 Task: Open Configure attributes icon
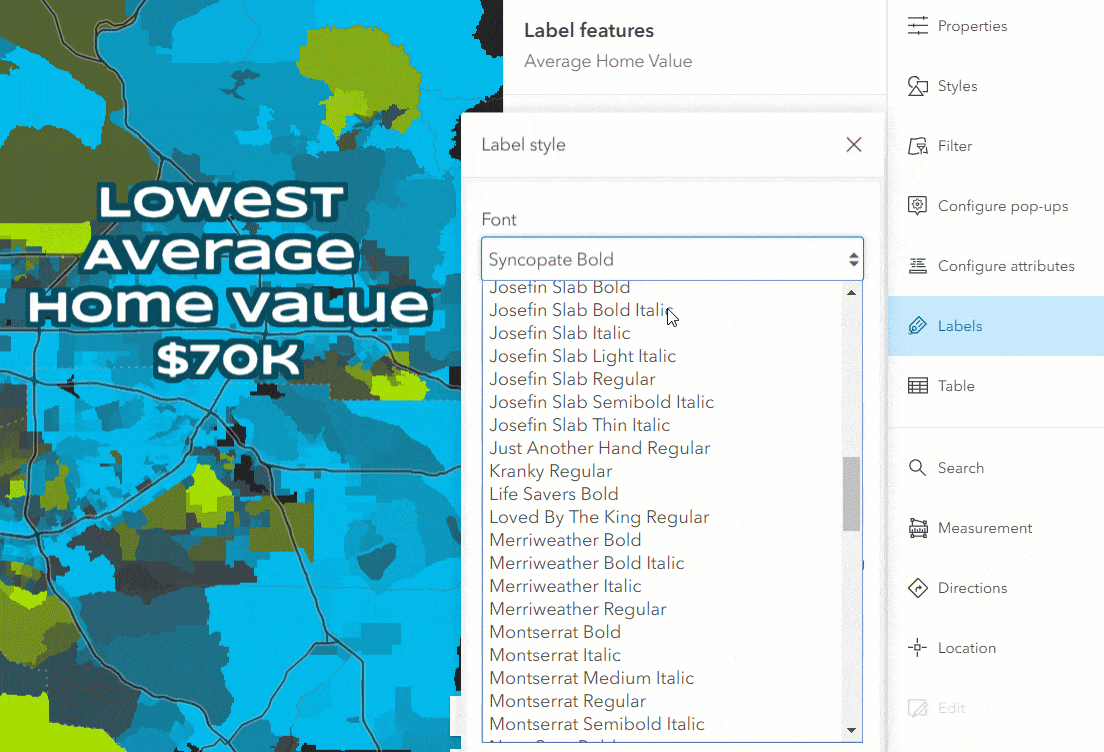917,265
